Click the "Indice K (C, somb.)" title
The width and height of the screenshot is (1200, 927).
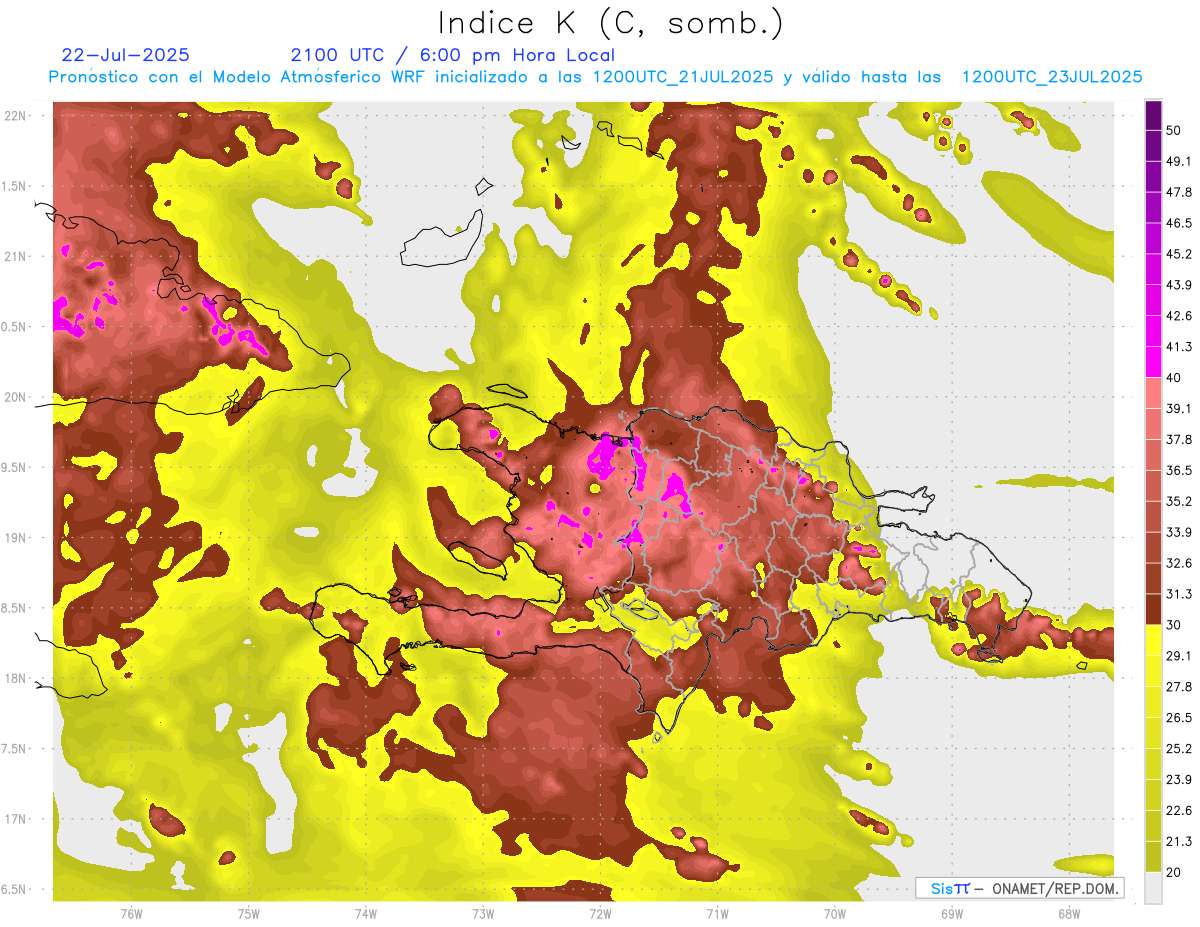610,23
